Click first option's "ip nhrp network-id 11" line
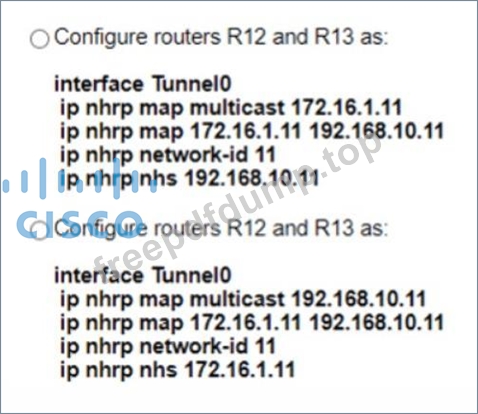 click(x=168, y=155)
